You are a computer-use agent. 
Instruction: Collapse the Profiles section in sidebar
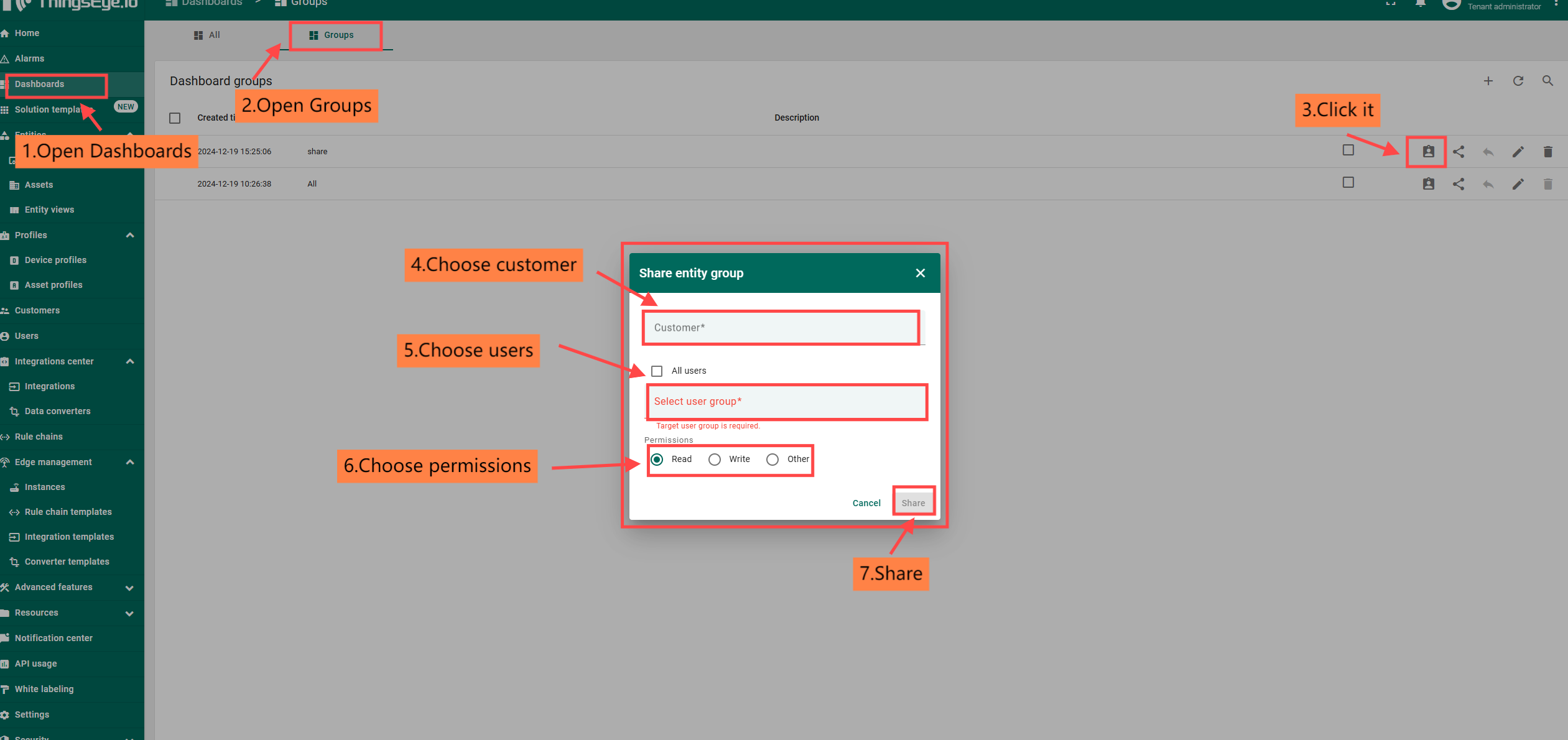(x=130, y=235)
